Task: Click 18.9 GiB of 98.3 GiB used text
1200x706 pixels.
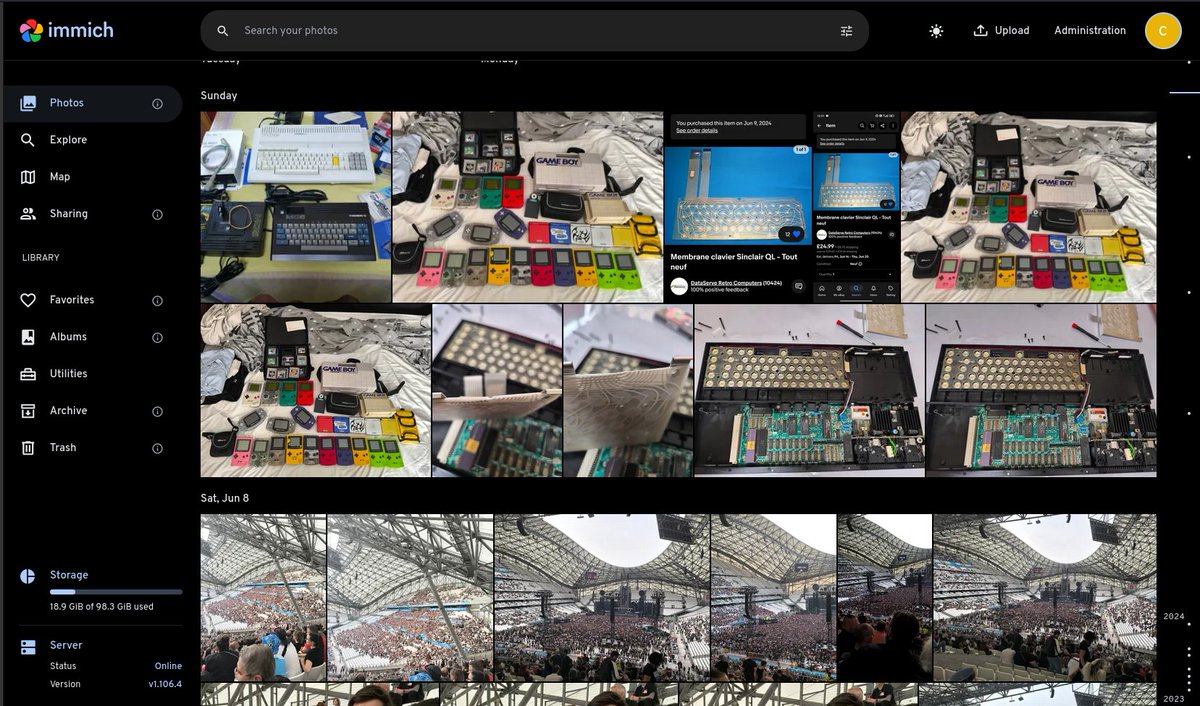Action: pos(102,607)
